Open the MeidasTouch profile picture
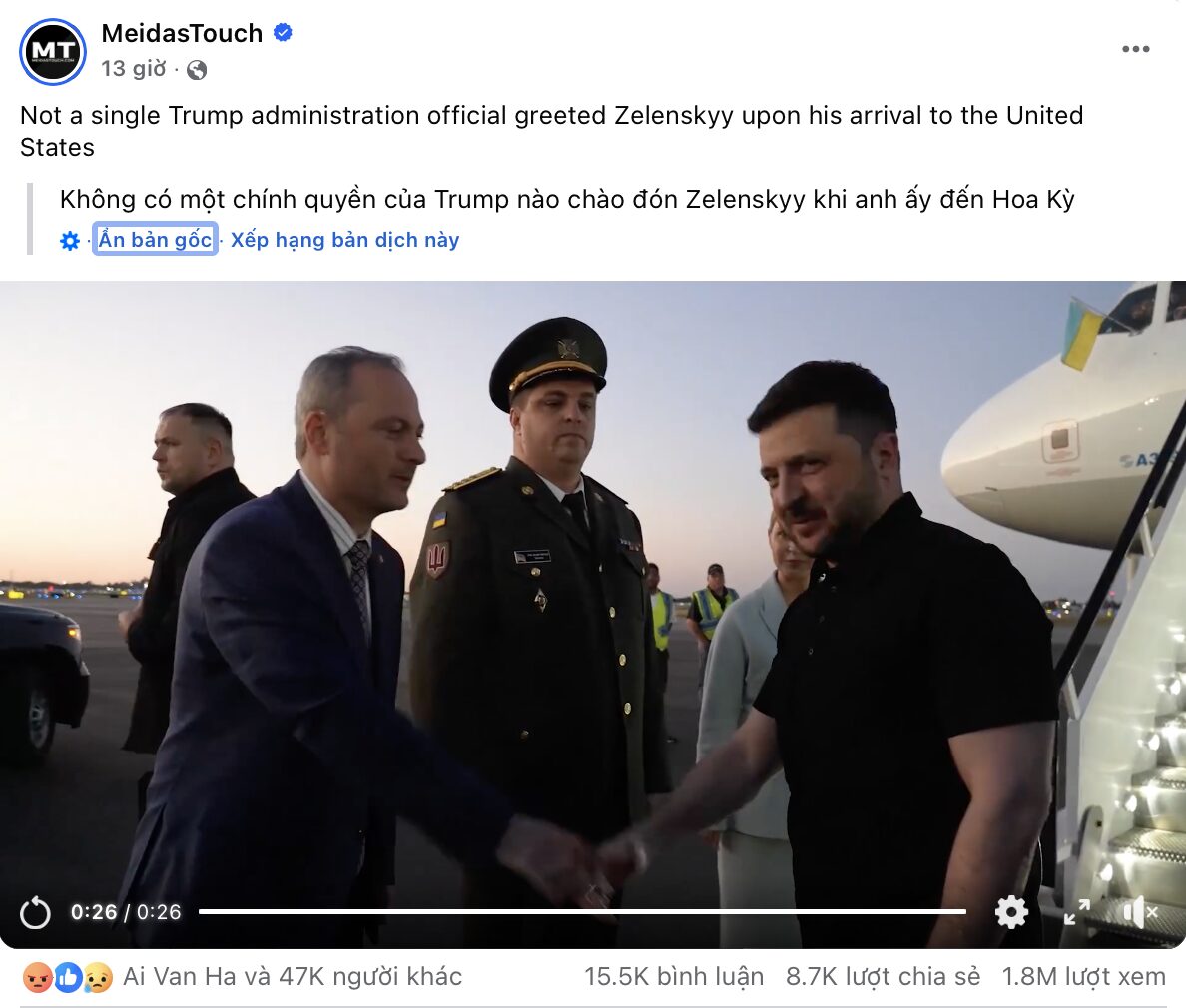Viewport: 1186px width, 1008px height. [x=52, y=52]
